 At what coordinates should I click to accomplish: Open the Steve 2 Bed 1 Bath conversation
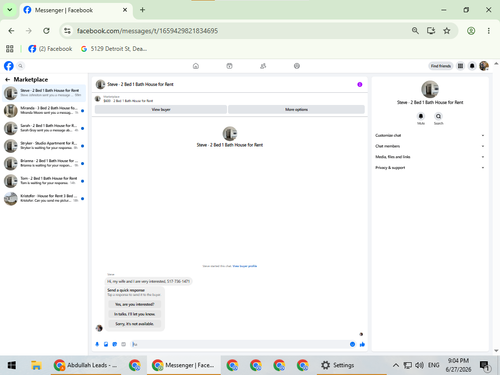(x=44, y=93)
